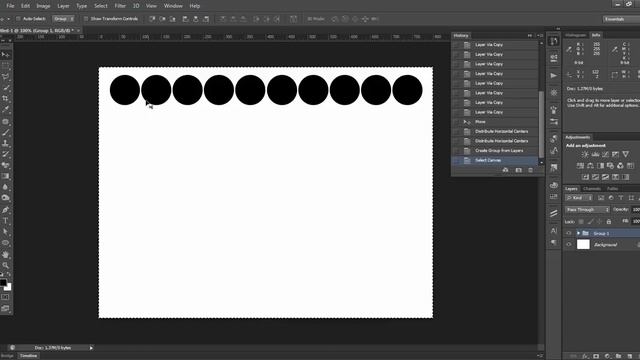Select the Horizontal Type tool
The width and height of the screenshot is (640, 360).
pos(5,221)
